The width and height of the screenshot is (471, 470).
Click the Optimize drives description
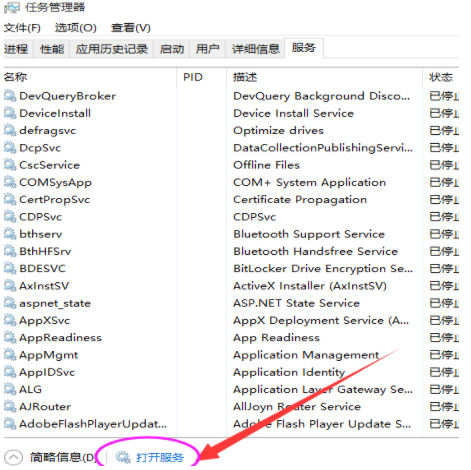coord(278,130)
